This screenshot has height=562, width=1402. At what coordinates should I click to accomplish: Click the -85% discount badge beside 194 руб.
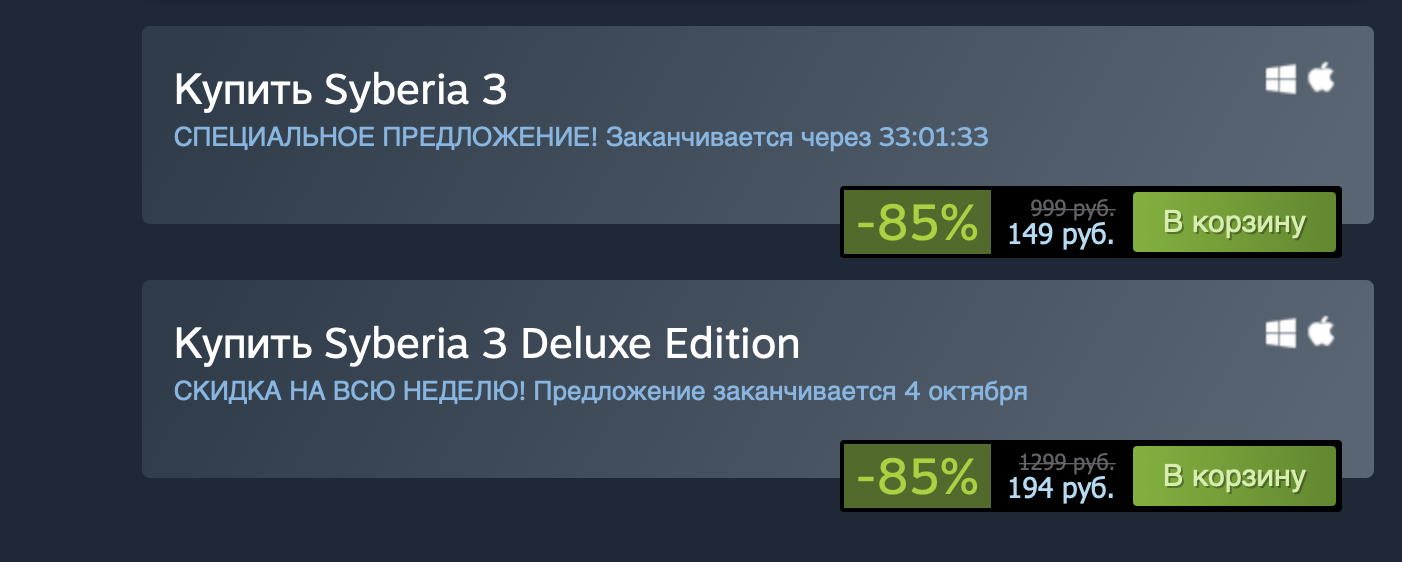917,477
